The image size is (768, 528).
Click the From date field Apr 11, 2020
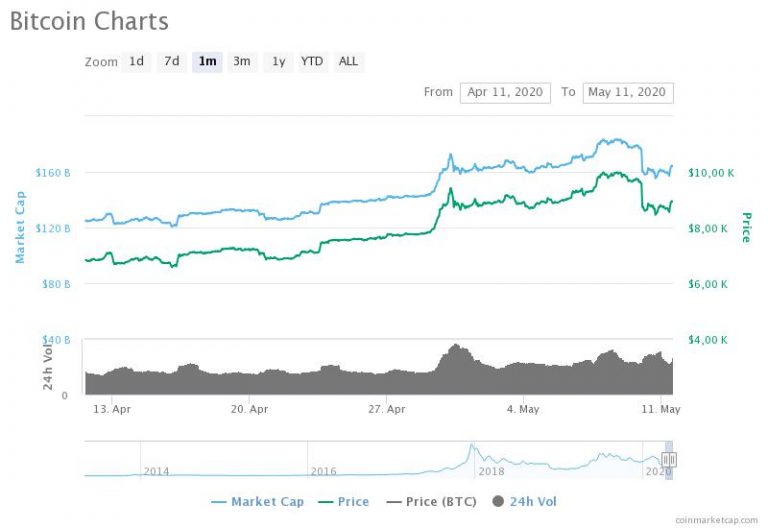(x=505, y=93)
